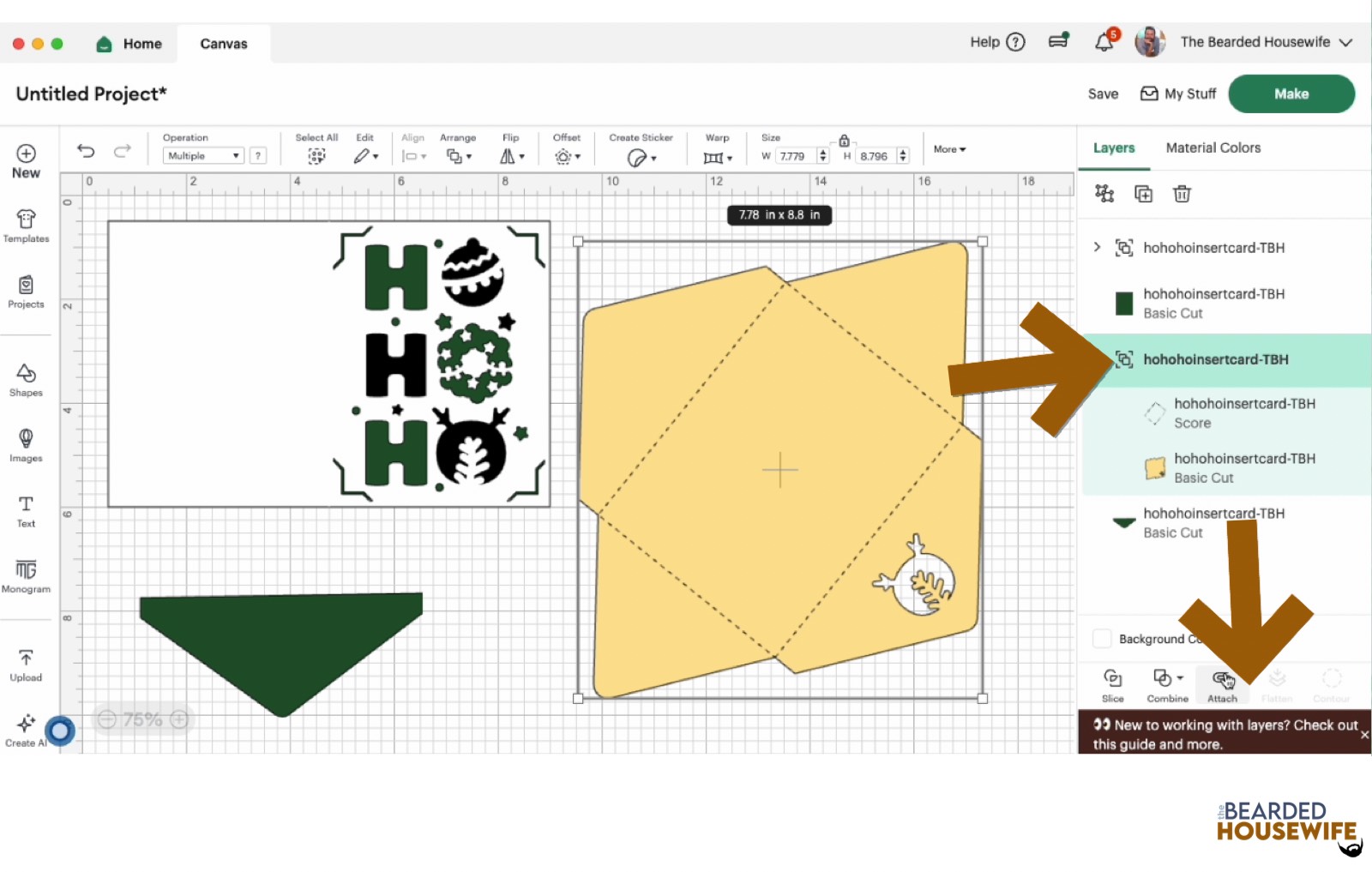The width and height of the screenshot is (1372, 872).
Task: Open the More dropdown in the toolbar
Action: pyautogui.click(x=948, y=149)
